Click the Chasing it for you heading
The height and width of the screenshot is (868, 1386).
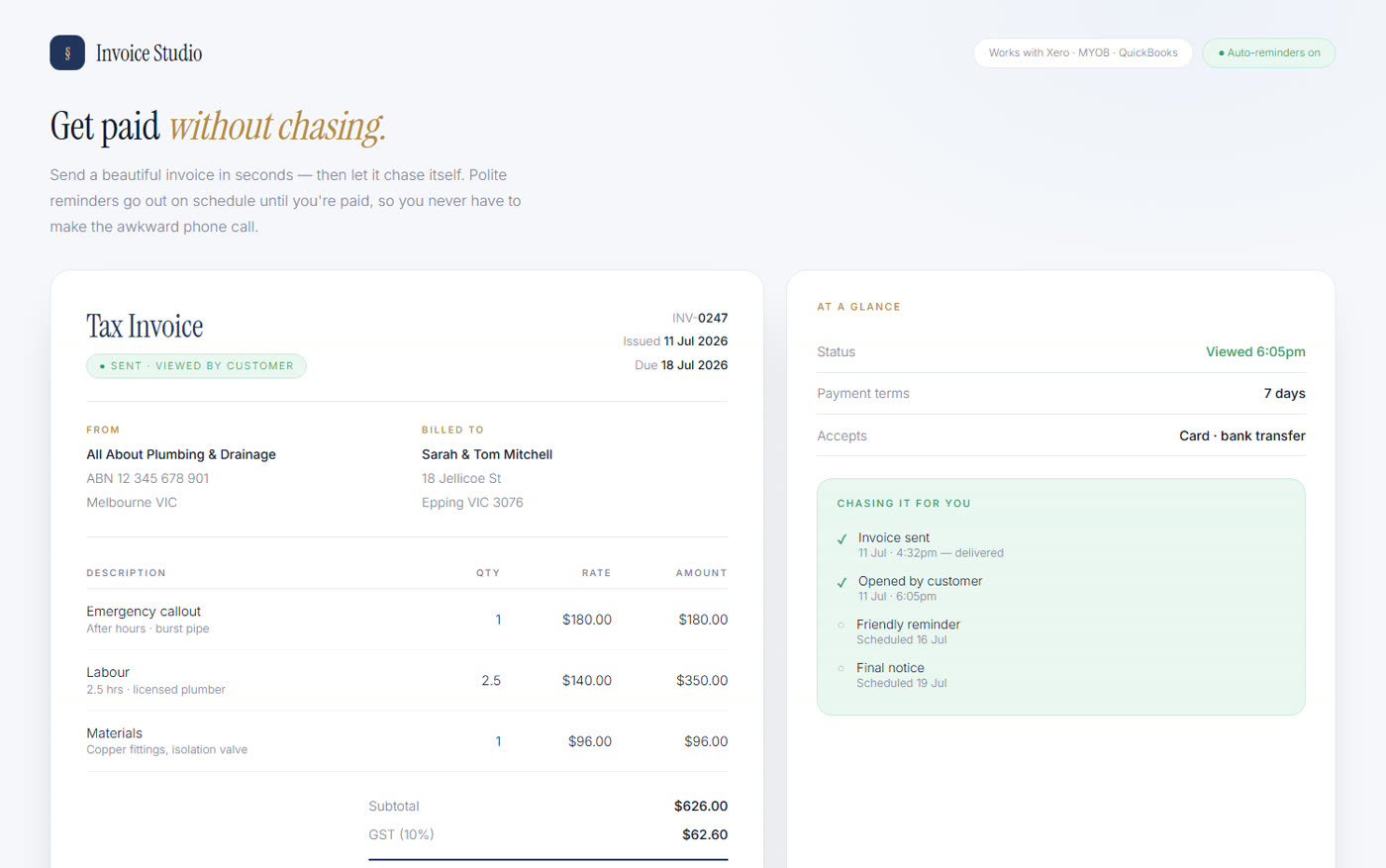click(904, 503)
